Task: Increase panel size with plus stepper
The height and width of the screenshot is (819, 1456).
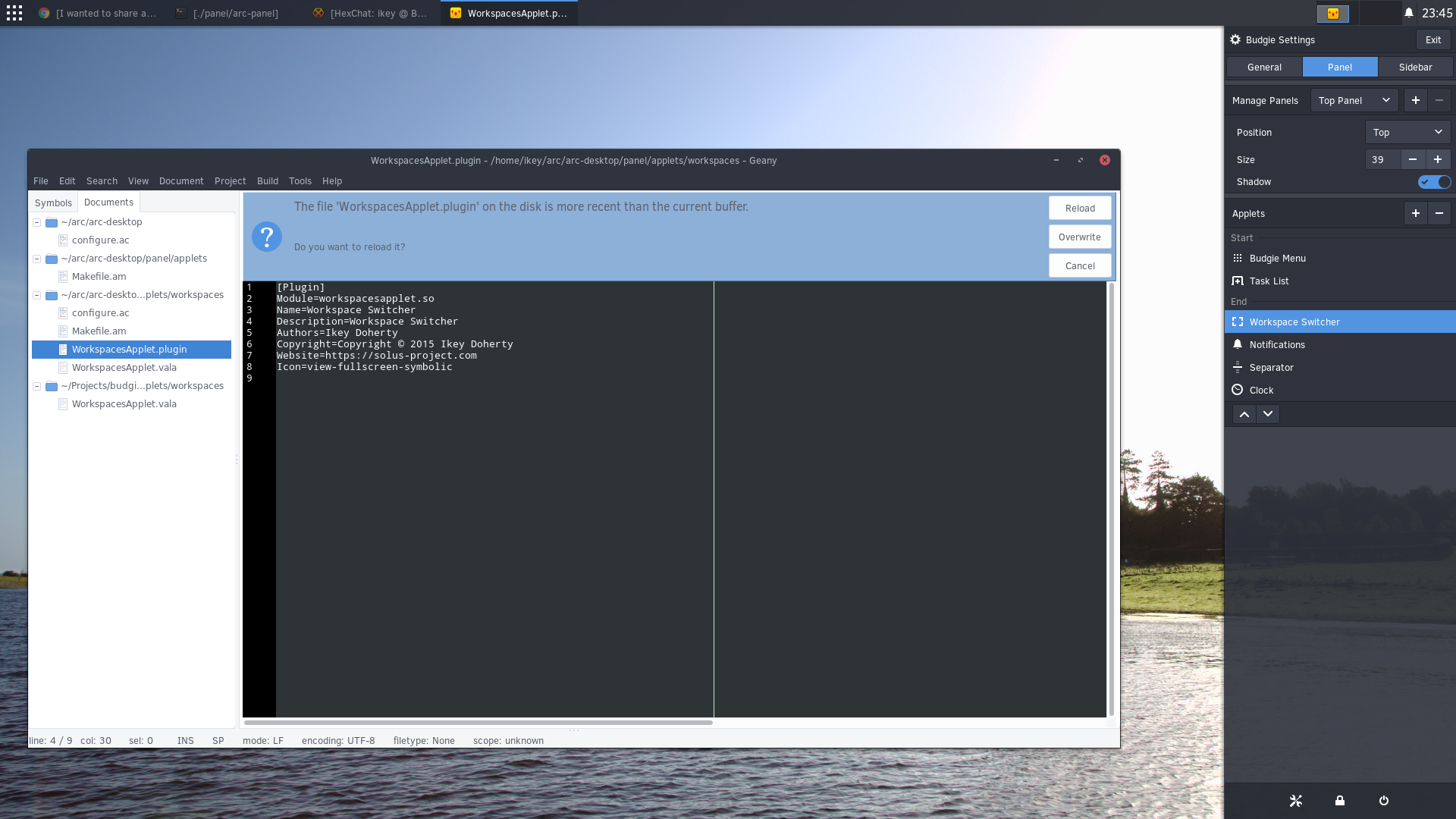Action: [x=1437, y=159]
